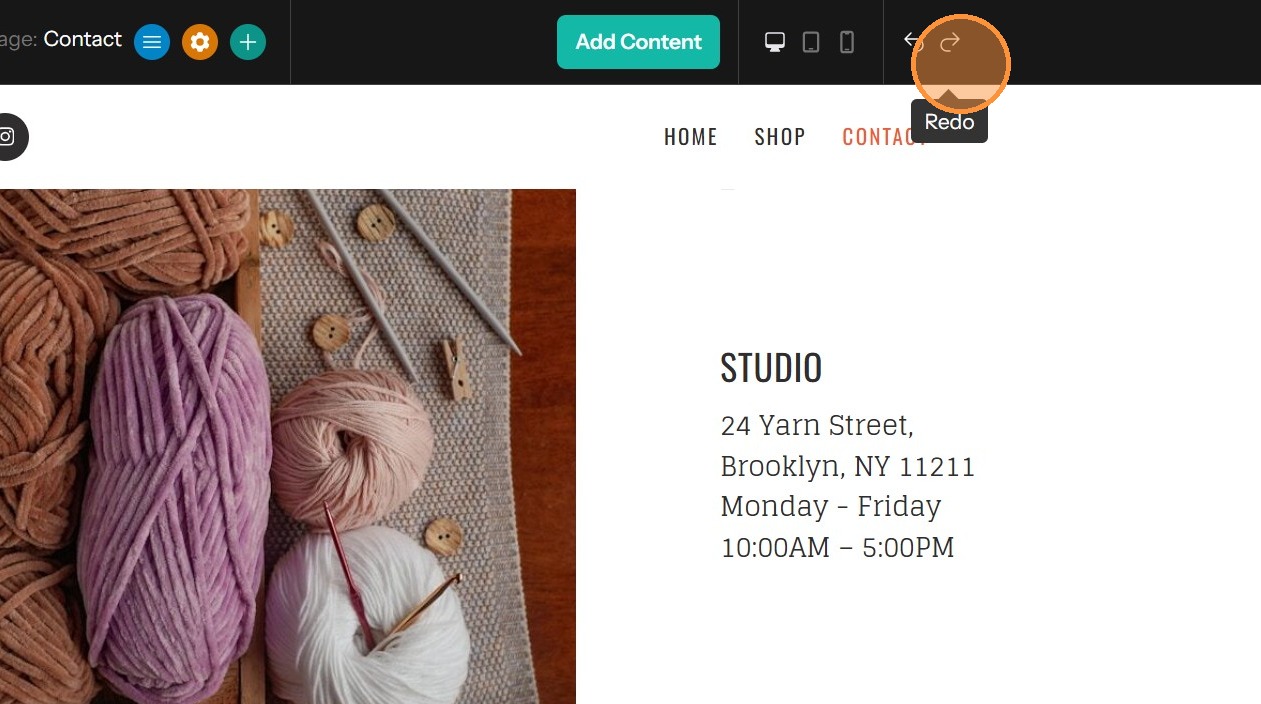The width and height of the screenshot is (1261, 704).
Task: Select the yarn photo image
Action: pos(288,446)
